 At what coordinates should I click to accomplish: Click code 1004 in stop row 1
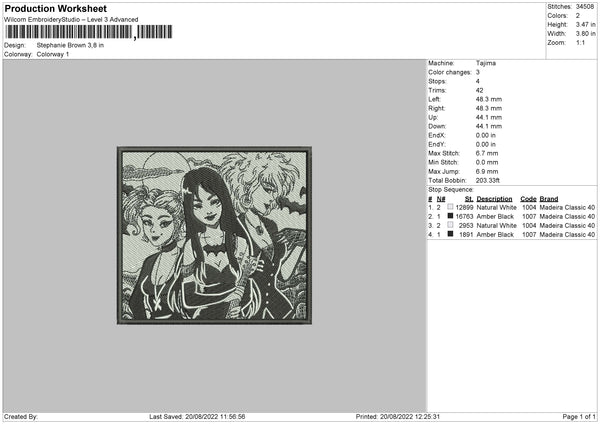pos(529,207)
